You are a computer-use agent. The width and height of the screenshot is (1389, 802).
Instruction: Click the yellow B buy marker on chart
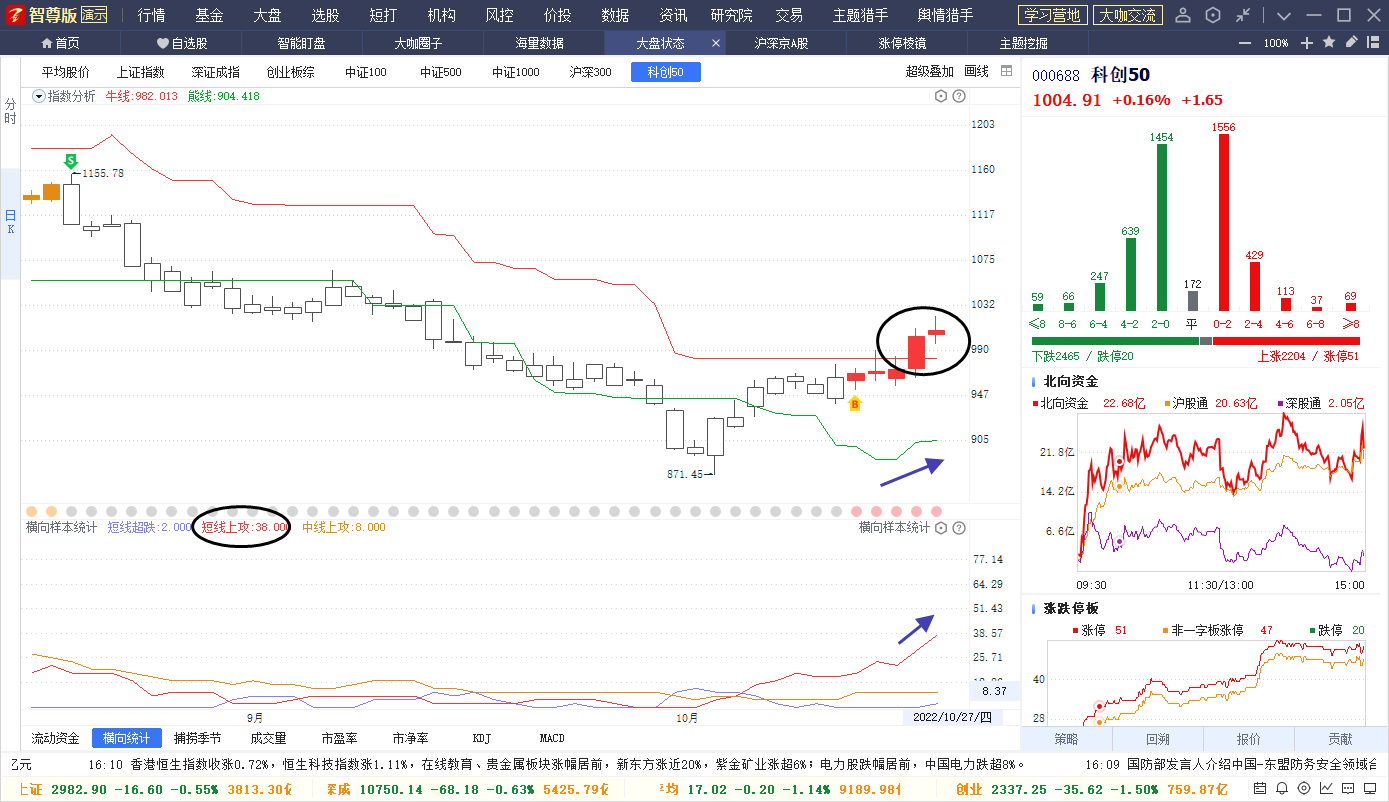click(x=854, y=404)
